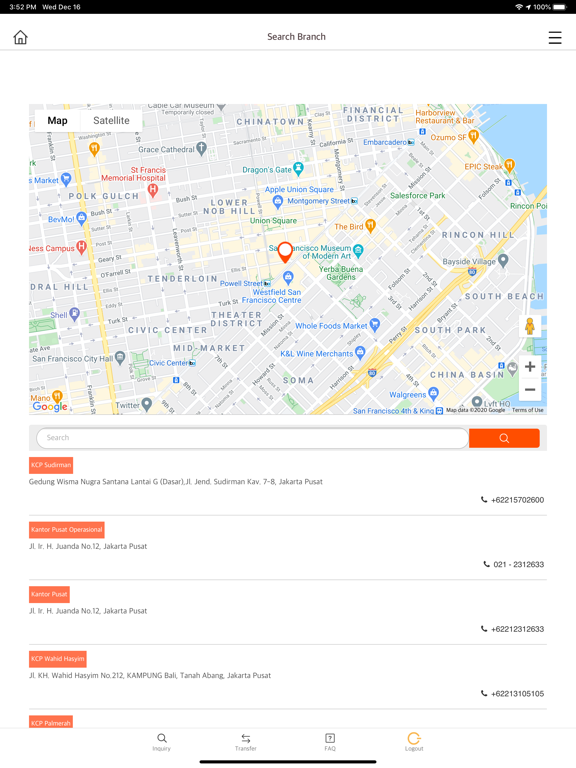Click the Salesforce Park label
The image size is (576, 768).
pos(417,195)
